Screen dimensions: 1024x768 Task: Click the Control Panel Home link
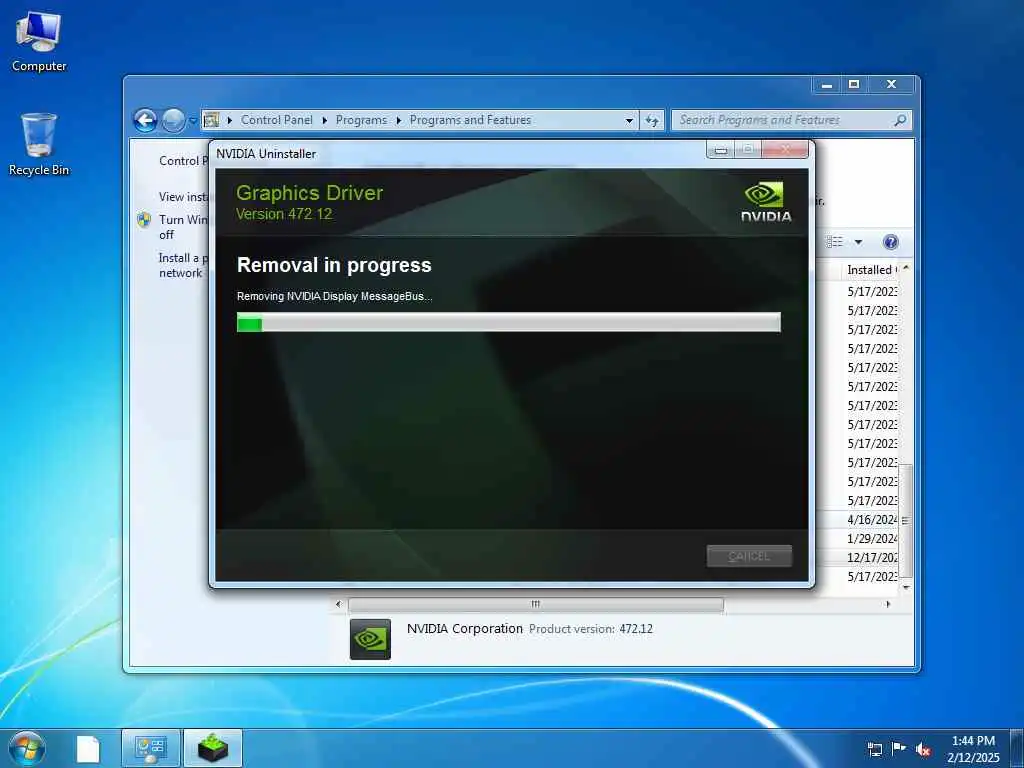point(184,161)
